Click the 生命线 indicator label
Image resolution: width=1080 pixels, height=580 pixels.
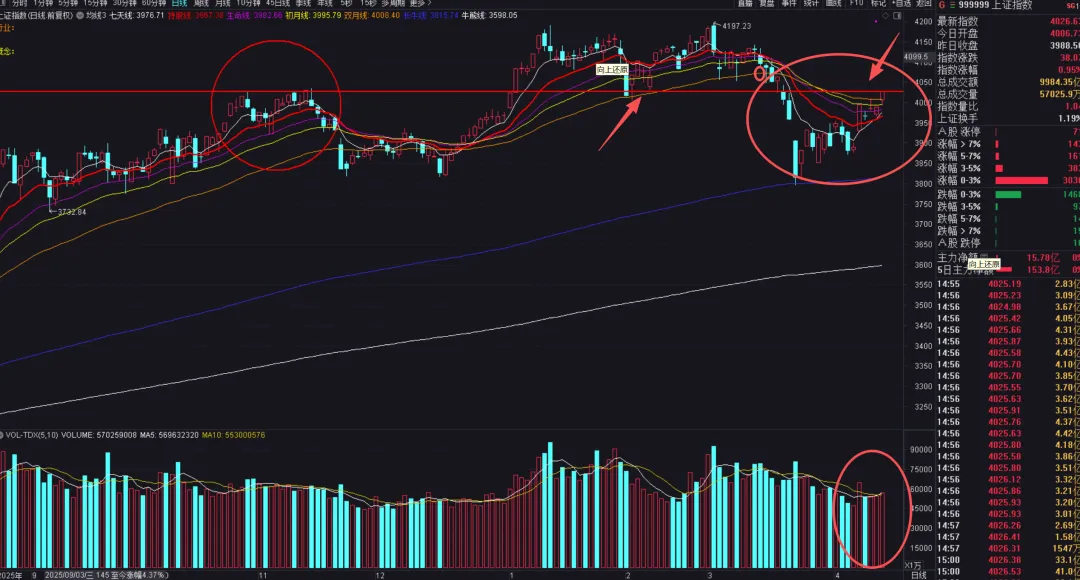pyautogui.click(x=254, y=15)
